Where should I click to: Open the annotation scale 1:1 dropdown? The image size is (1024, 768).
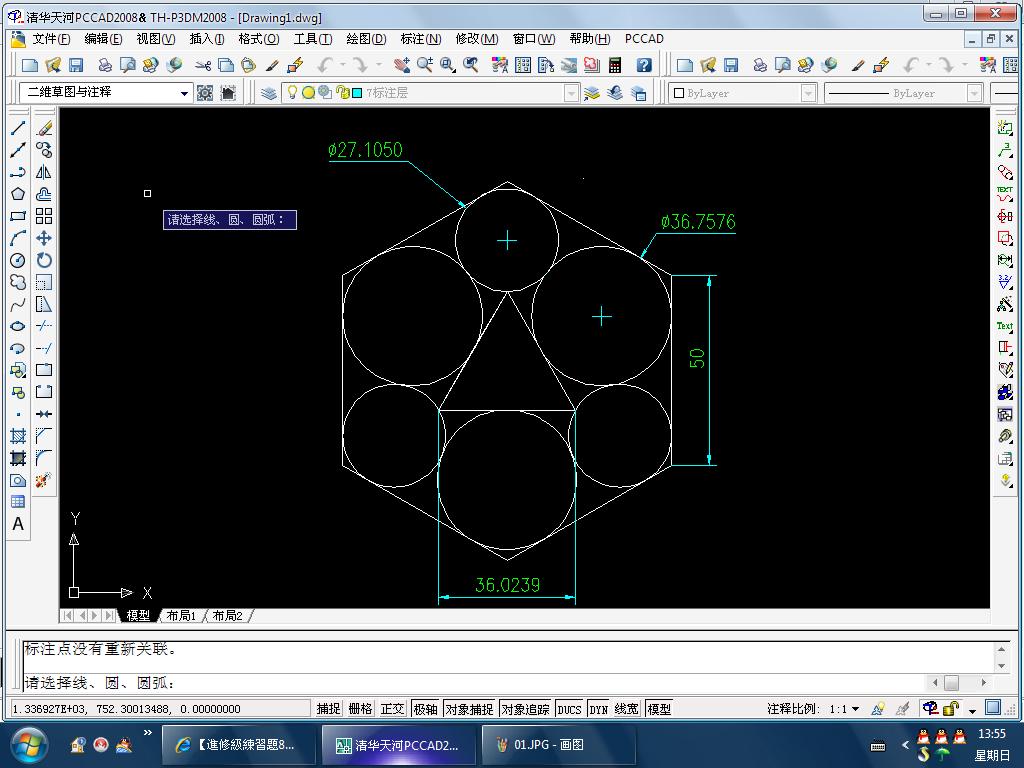845,709
